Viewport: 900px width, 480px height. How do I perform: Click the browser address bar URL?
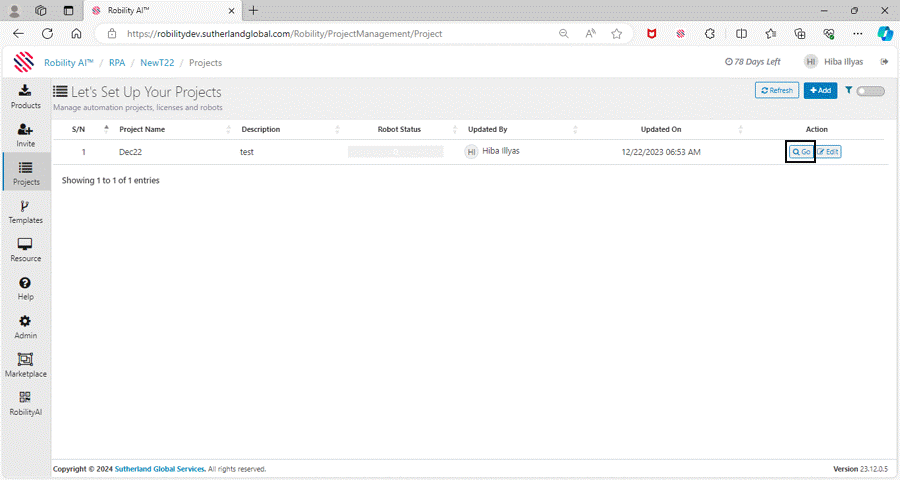point(284,34)
